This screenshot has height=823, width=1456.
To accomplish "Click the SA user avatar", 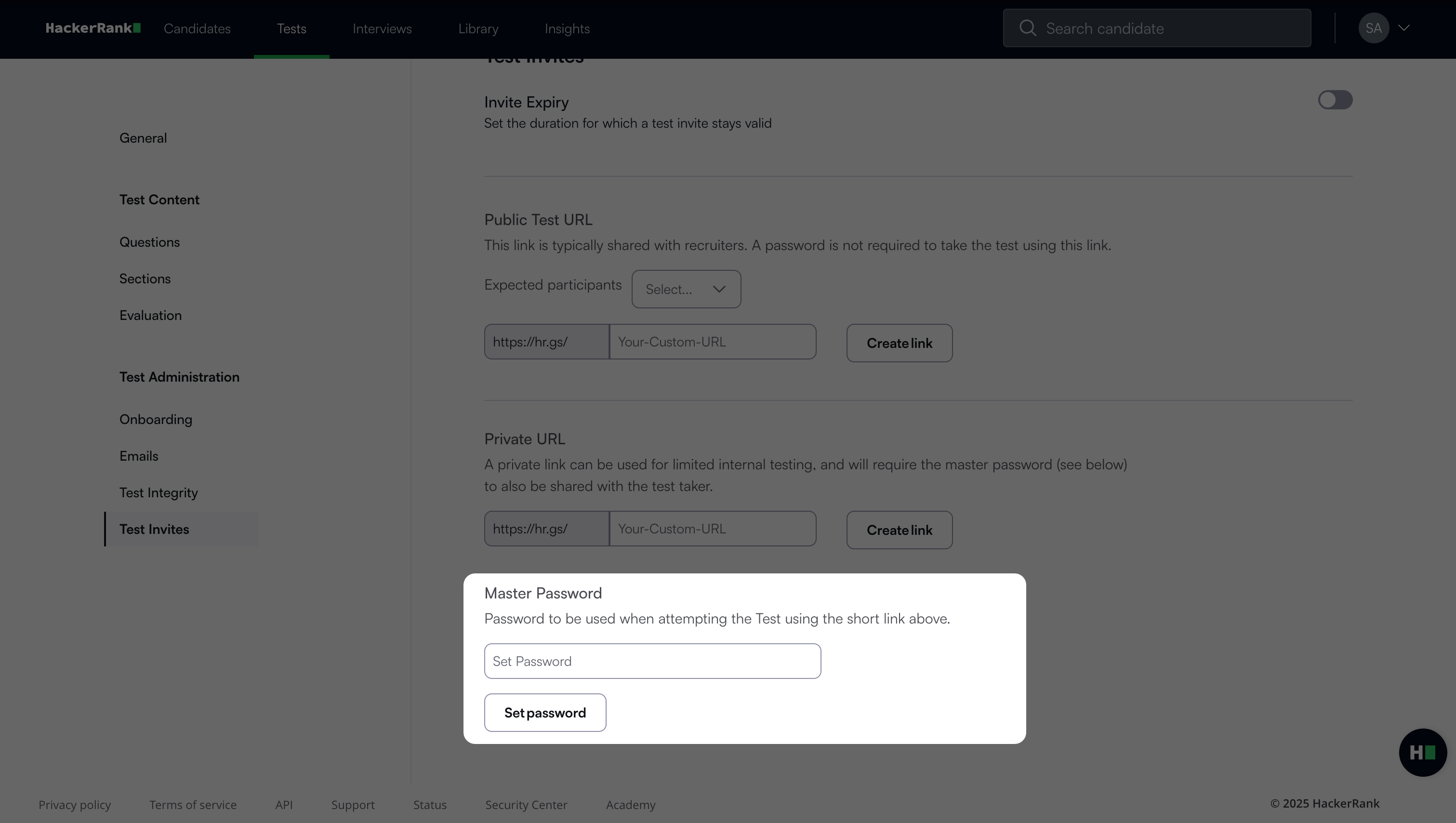I will click(x=1373, y=28).
